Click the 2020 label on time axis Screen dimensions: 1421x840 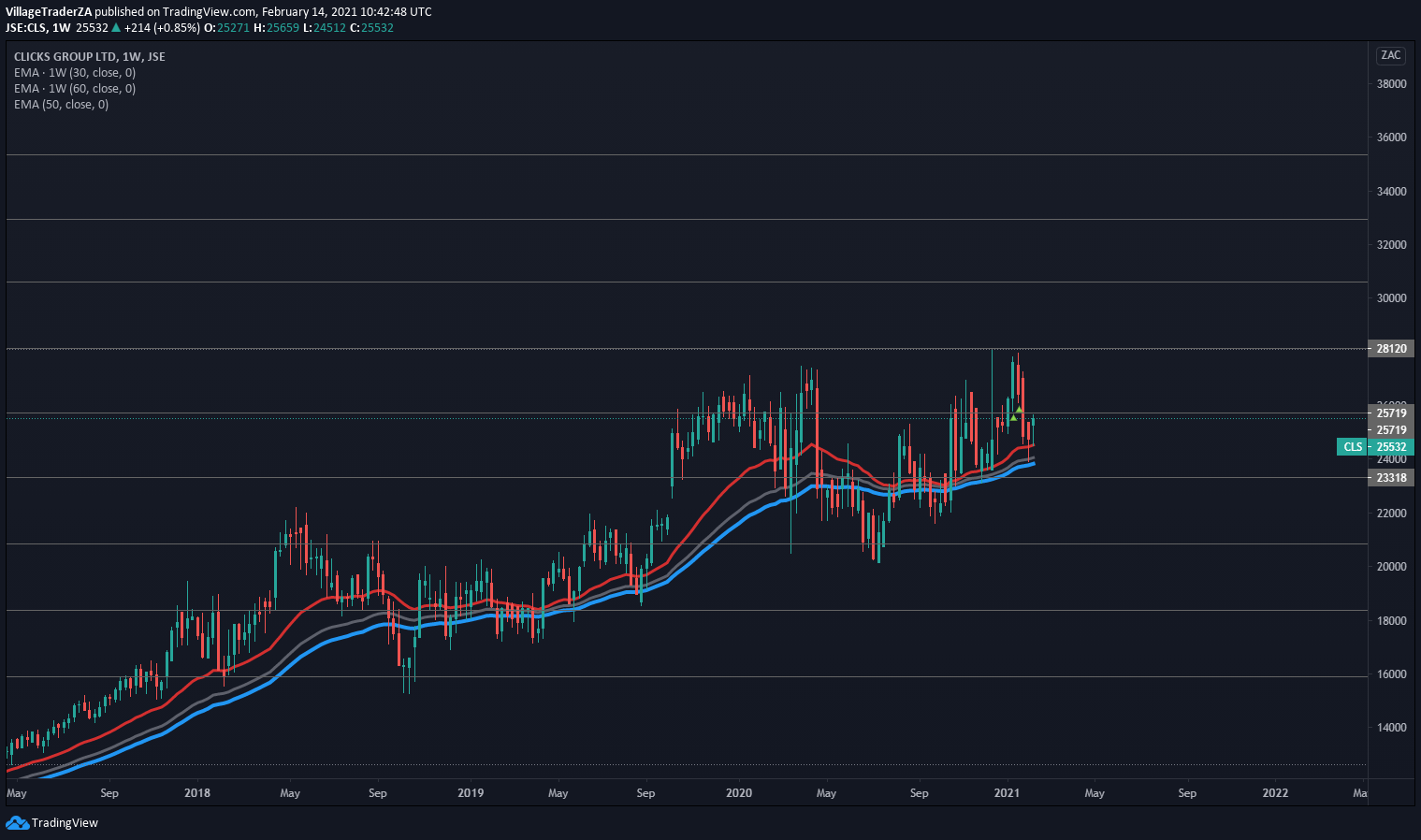[x=739, y=793]
